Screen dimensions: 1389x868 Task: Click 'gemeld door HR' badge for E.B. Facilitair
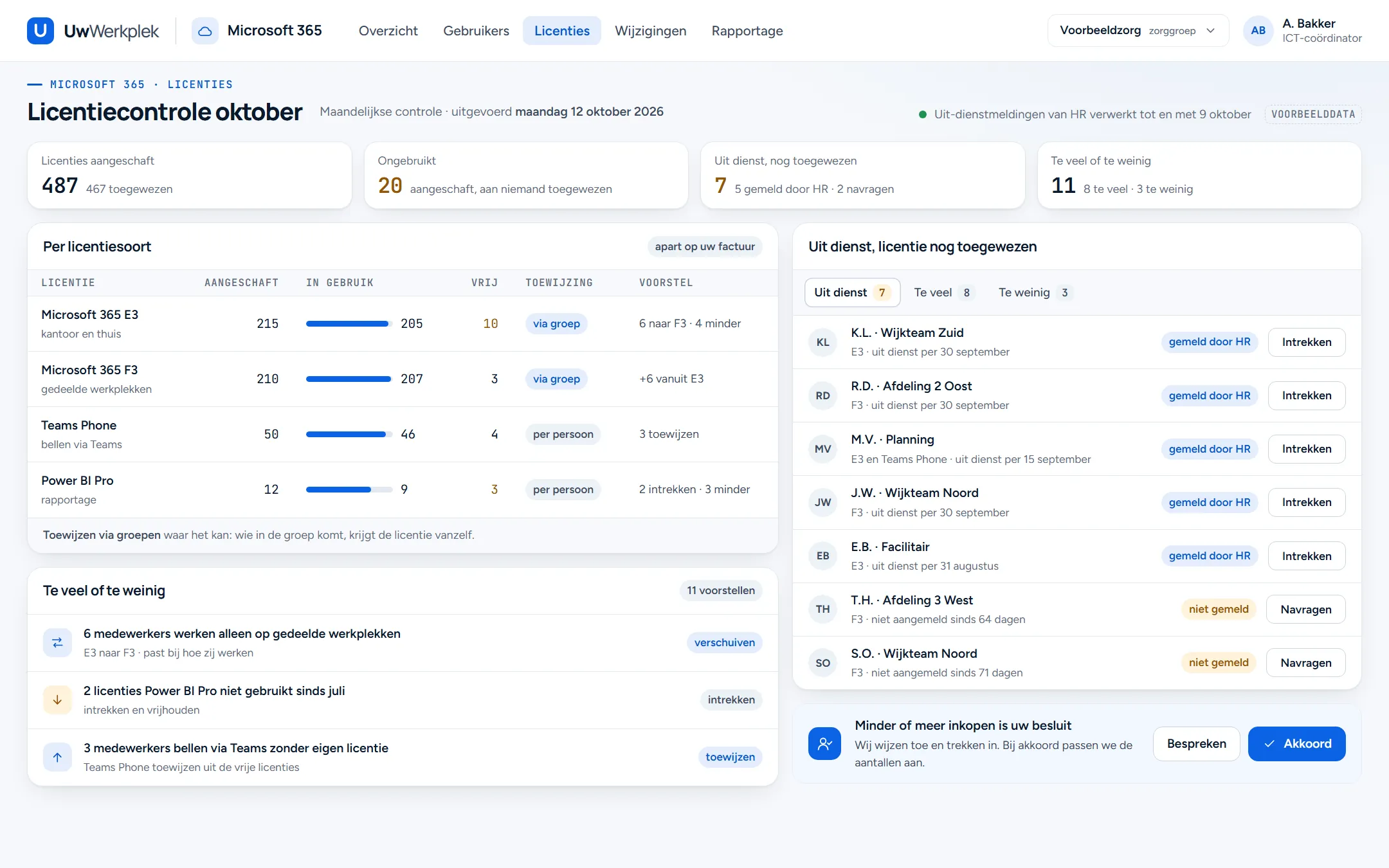(1209, 556)
